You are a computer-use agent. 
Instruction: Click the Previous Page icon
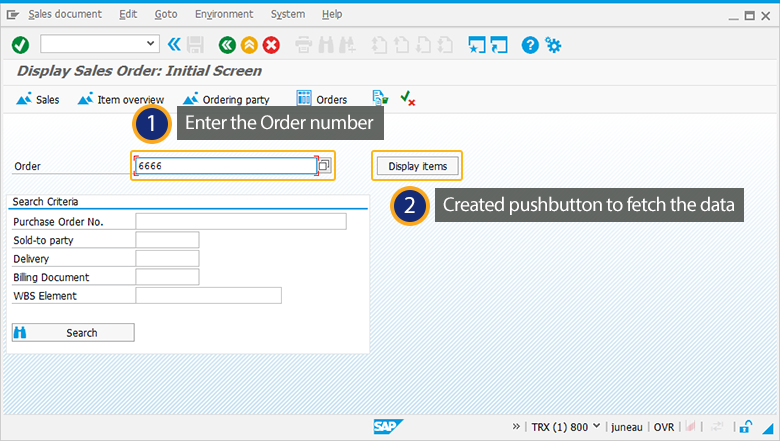401,45
